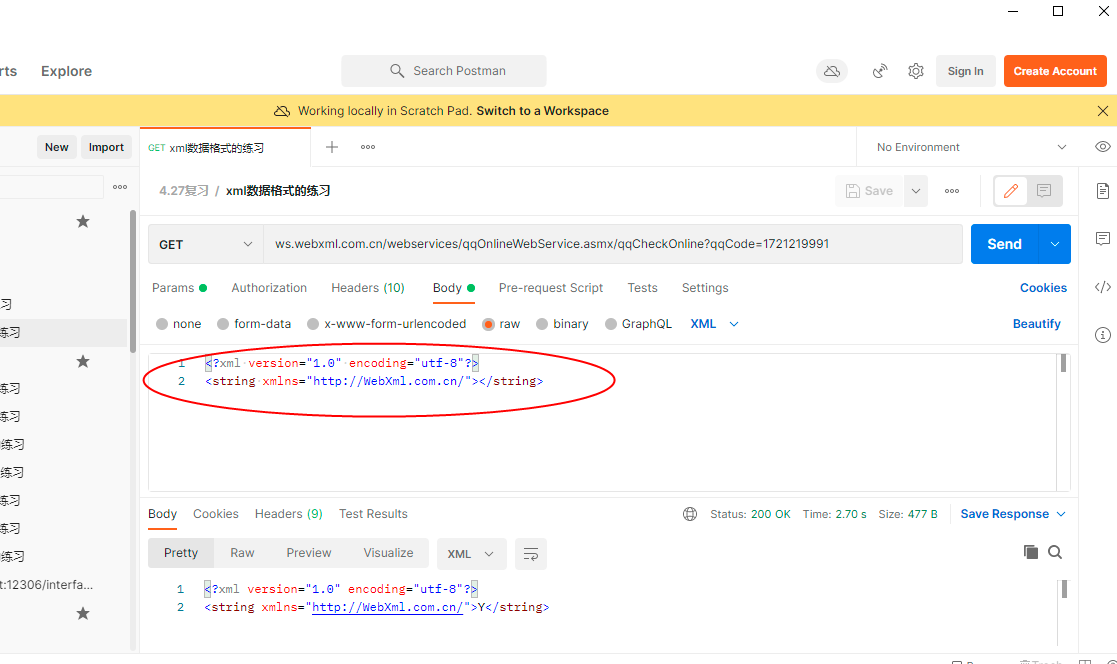Expand the Save button arrow options
1117x664 pixels.
(x=916, y=191)
